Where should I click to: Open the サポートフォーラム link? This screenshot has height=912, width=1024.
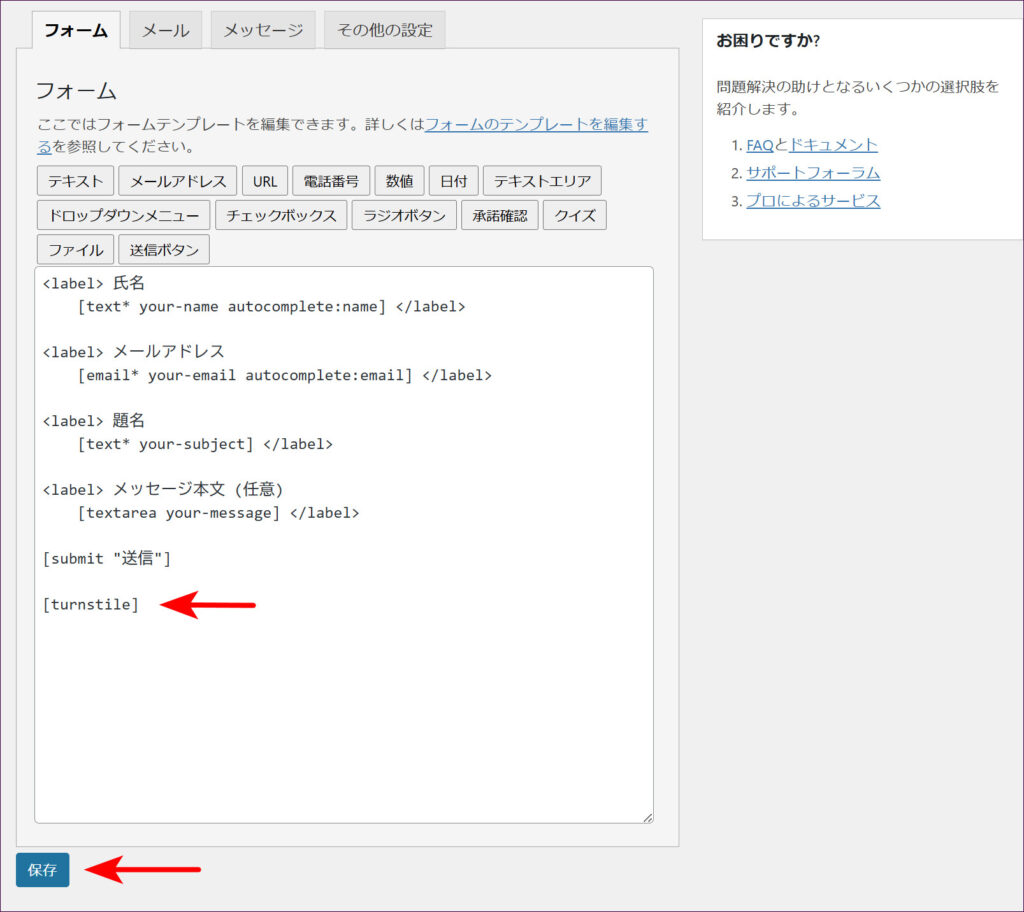812,173
